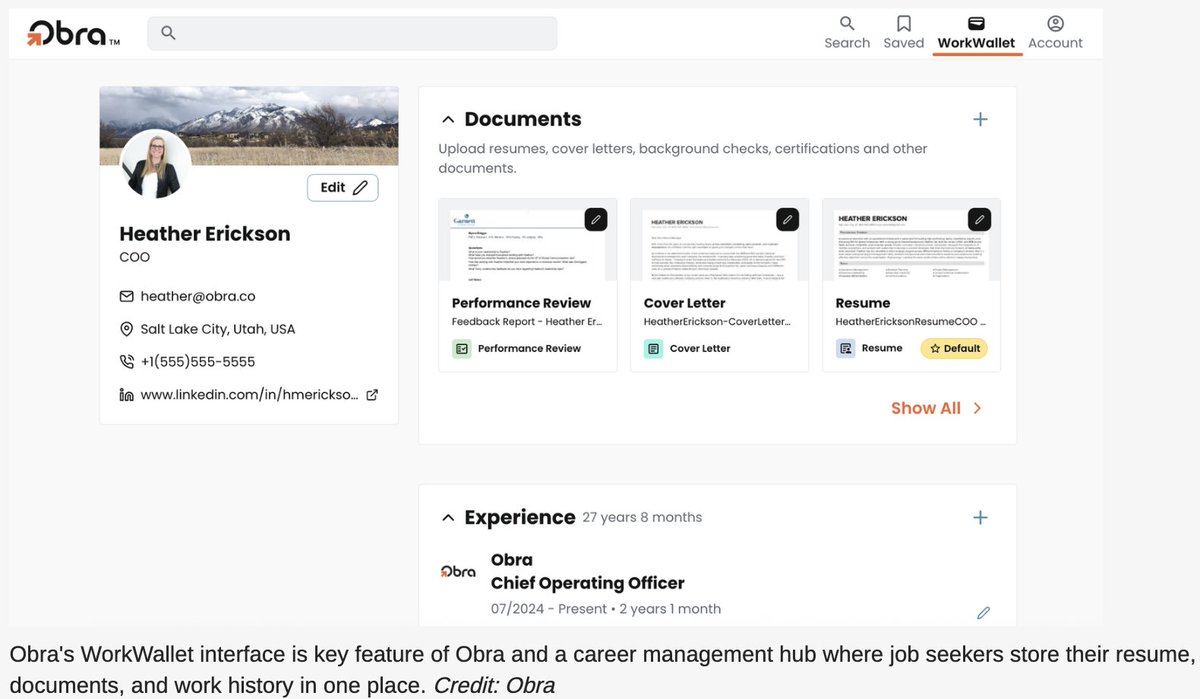Click 27 years 8 months experience total
Viewport: 1200px width, 699px height.
click(642, 518)
